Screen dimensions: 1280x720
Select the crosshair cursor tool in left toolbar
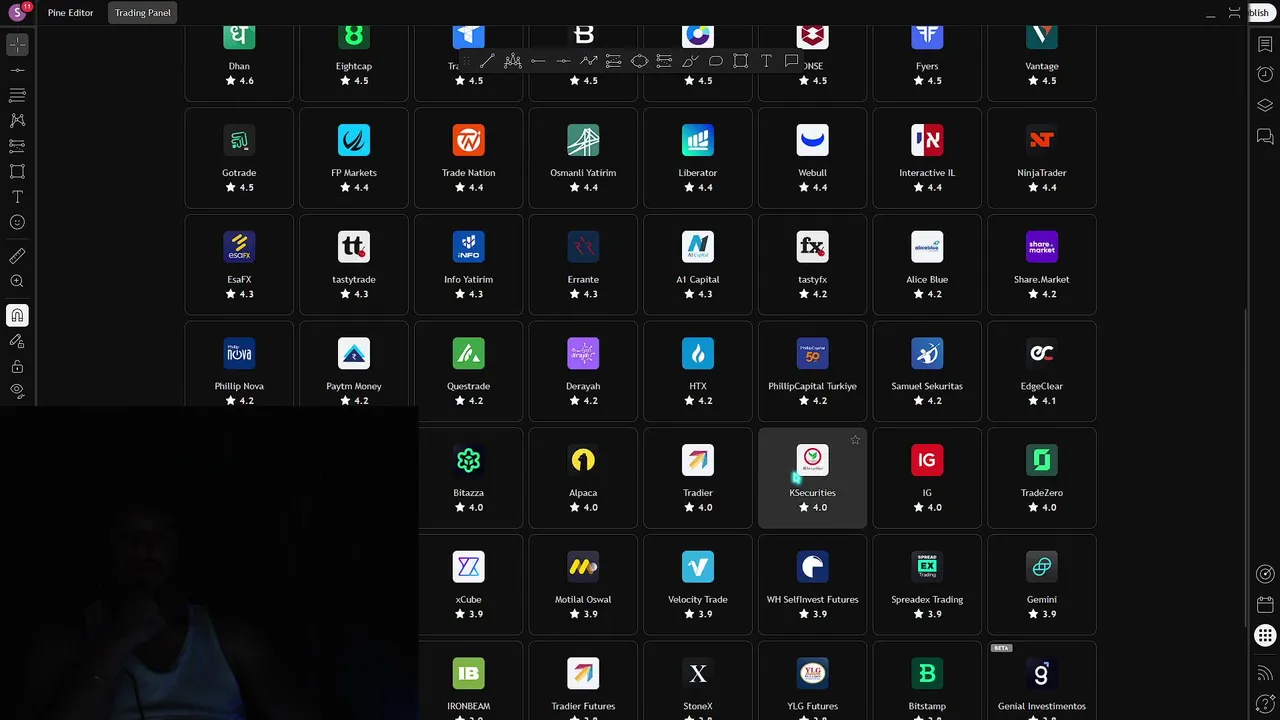tap(17, 45)
